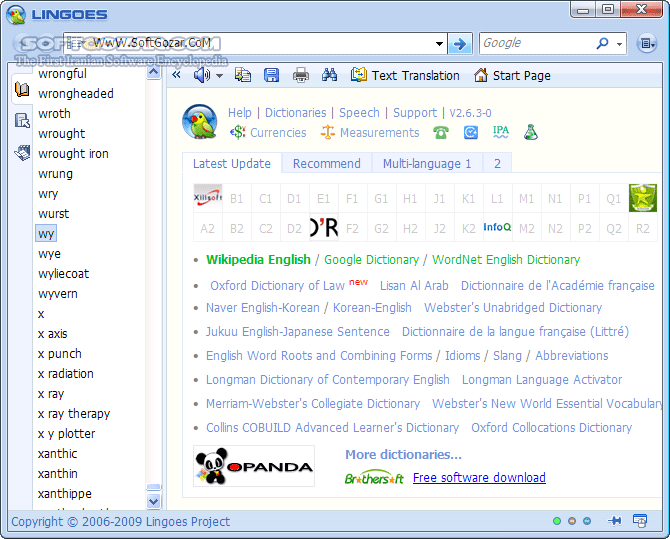The image size is (670, 539).
Task: Expand the Google search engine dropdown
Action: point(619,44)
